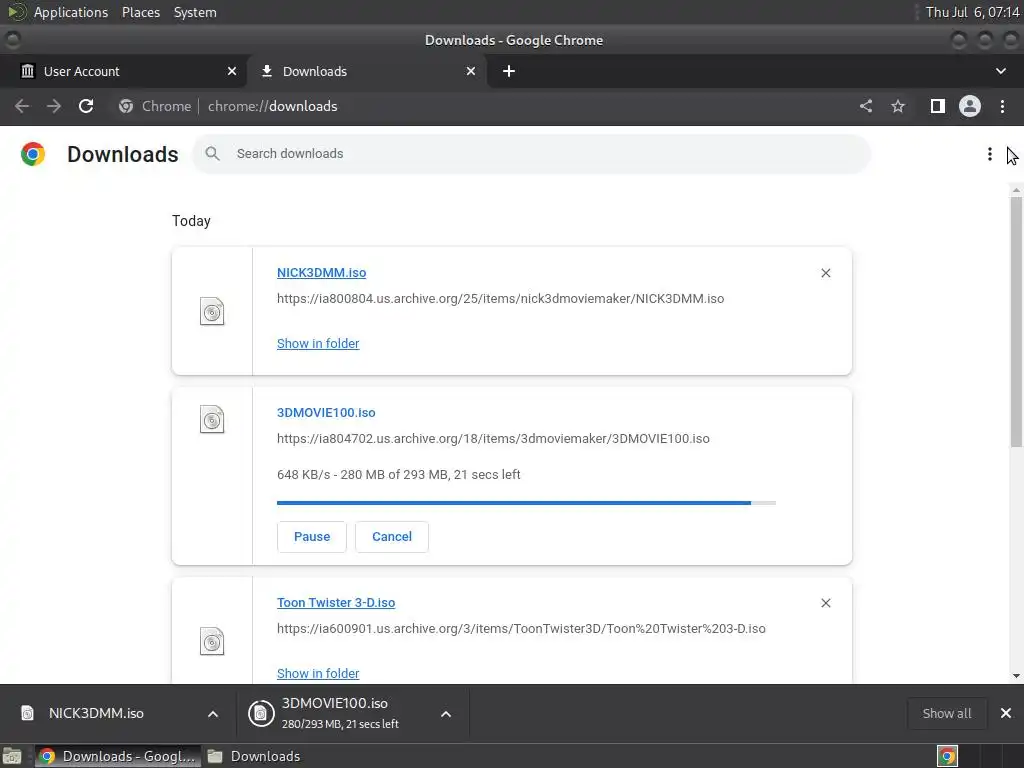This screenshot has height=768, width=1024.
Task: Click the Chrome site info icon in address bar
Action: [126, 106]
